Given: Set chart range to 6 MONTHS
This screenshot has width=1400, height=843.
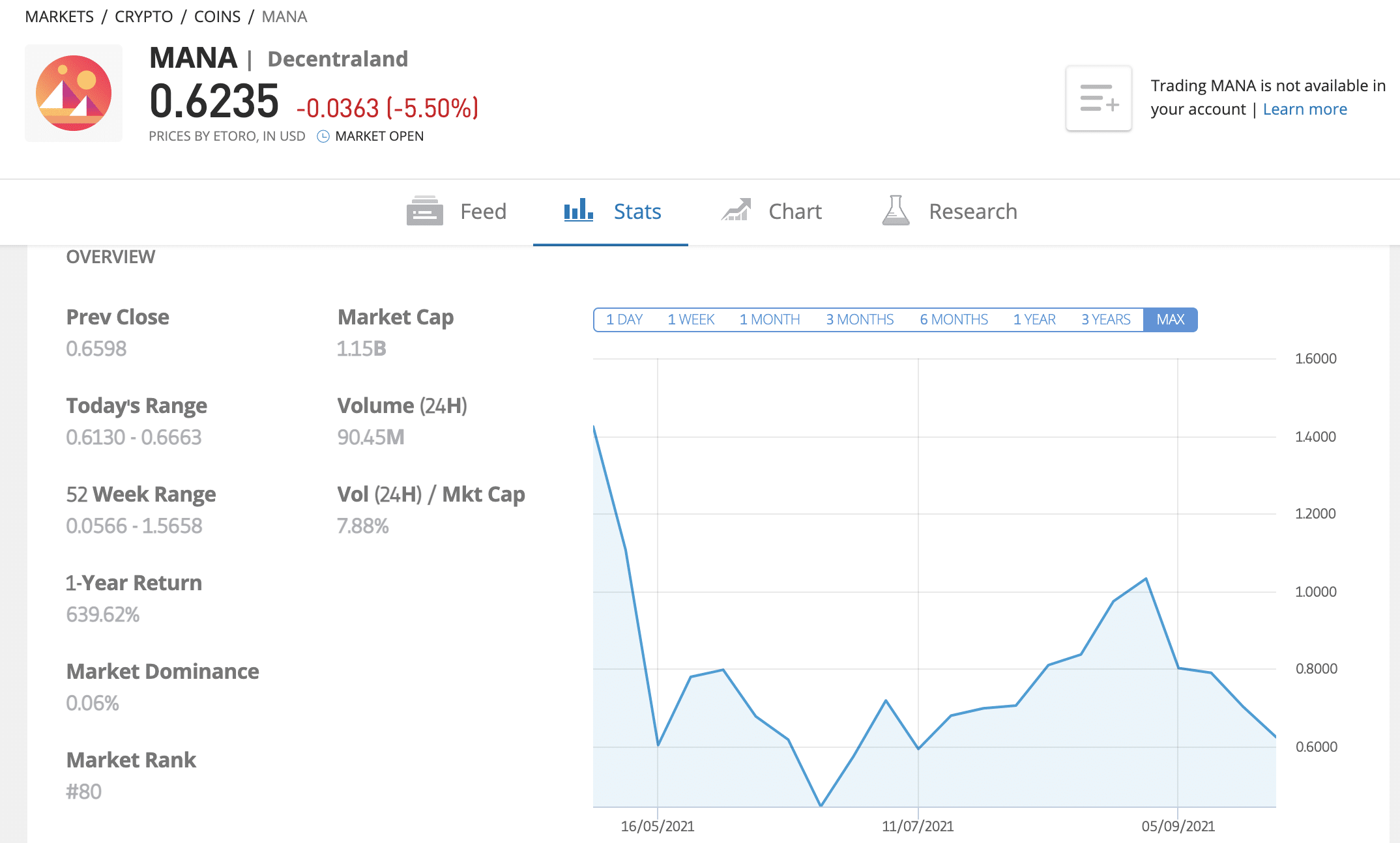Looking at the screenshot, I should [x=954, y=319].
